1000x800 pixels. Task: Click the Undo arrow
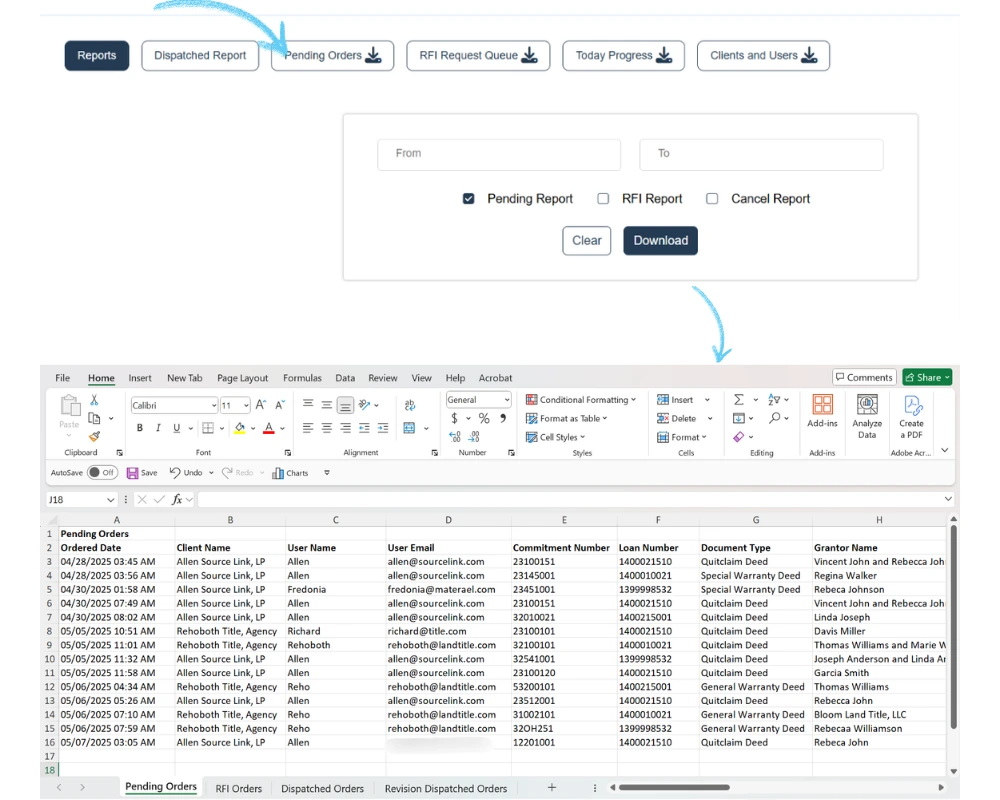175,472
